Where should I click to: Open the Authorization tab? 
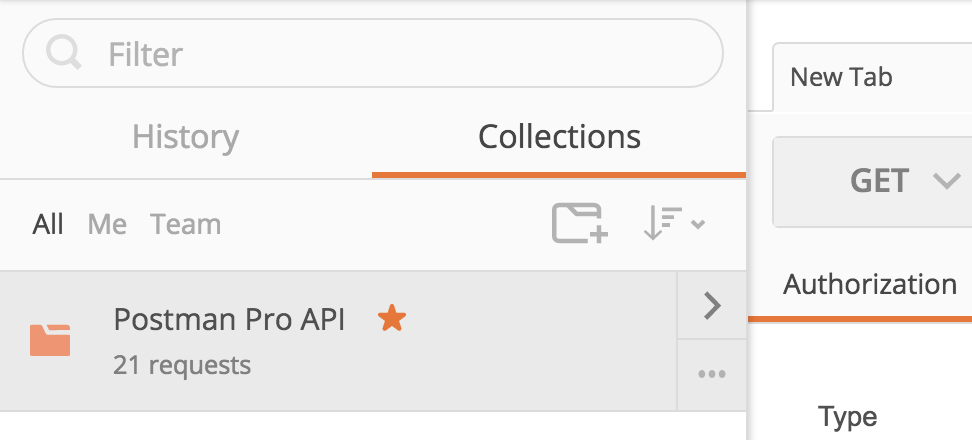pyautogui.click(x=870, y=284)
